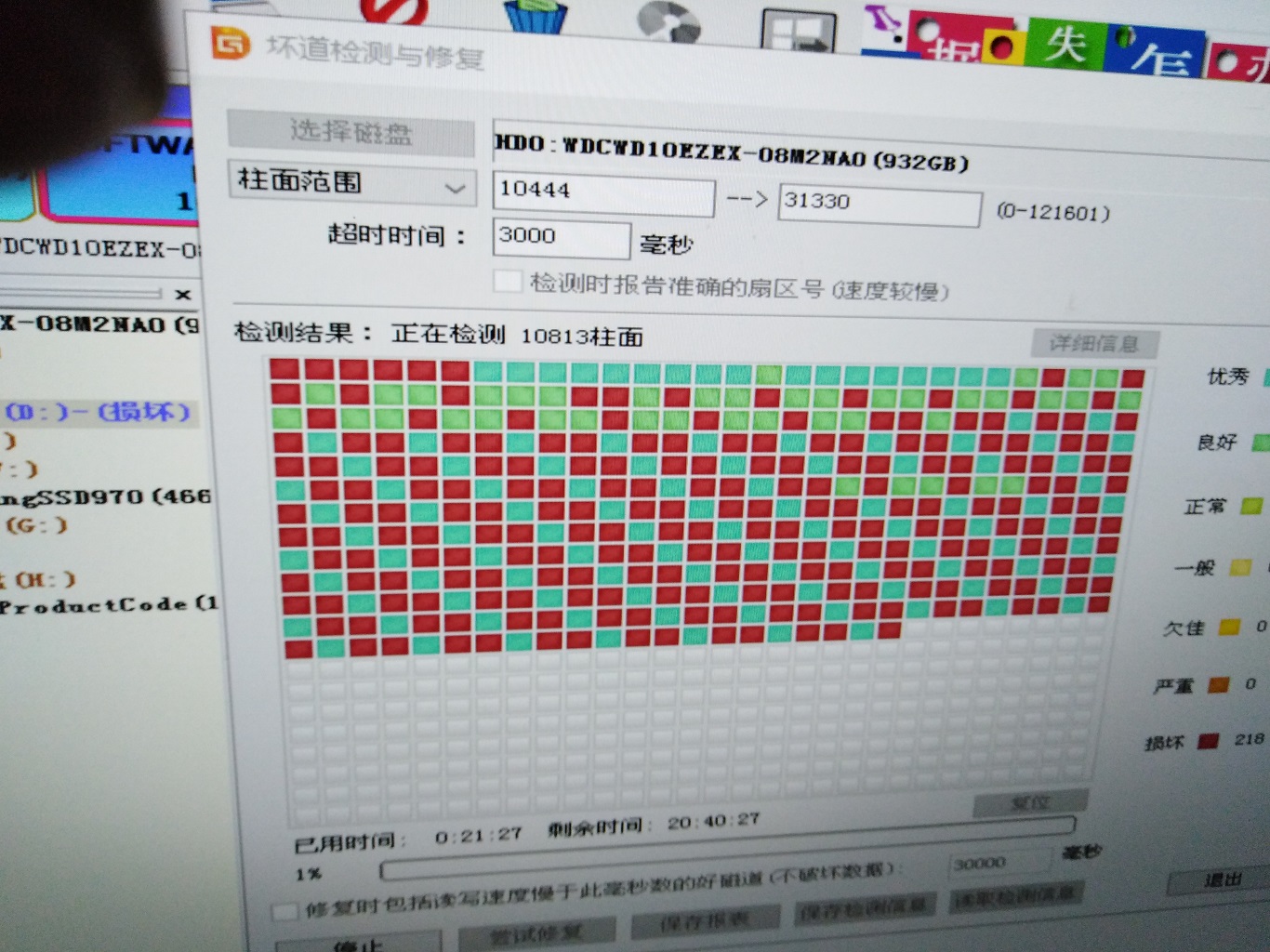
Task: Tick the repair slow-but-good tracks checkbox
Action: click(284, 911)
